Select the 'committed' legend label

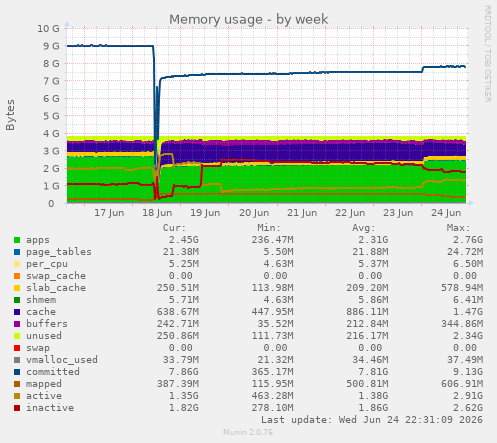53,372
